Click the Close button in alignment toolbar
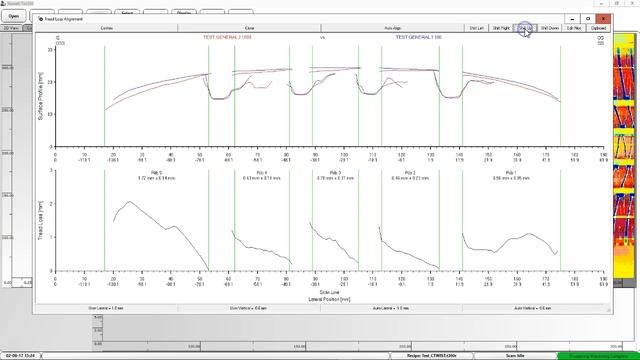The image size is (640, 360). (x=249, y=28)
